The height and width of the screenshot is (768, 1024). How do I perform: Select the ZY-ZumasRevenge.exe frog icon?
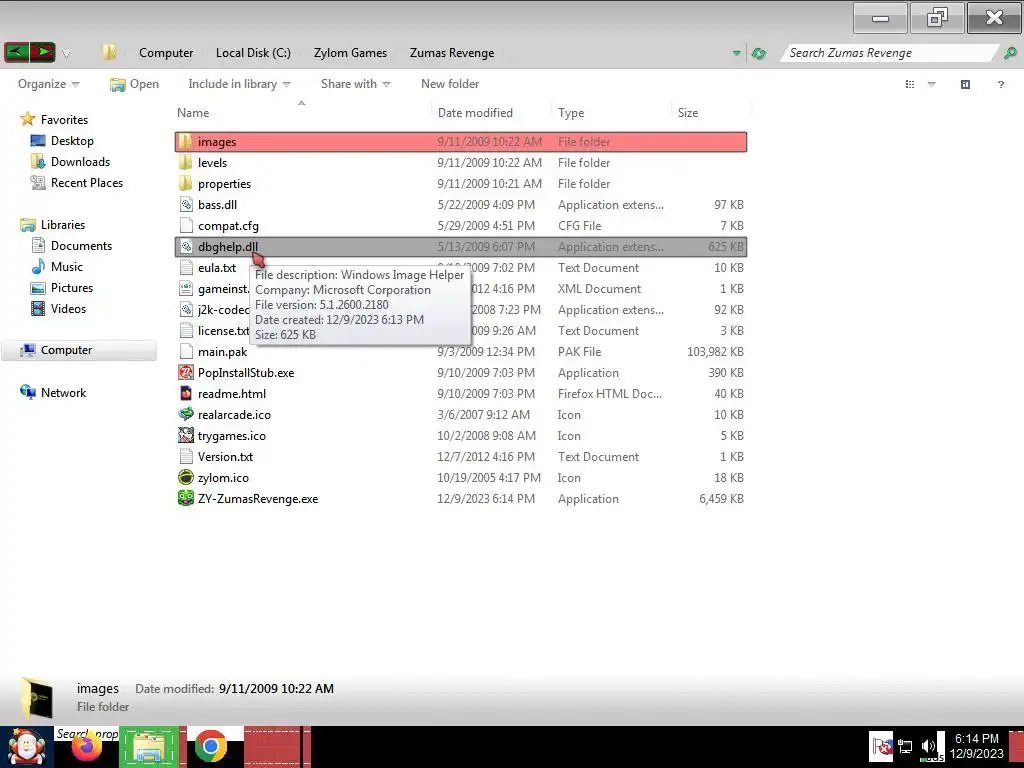point(186,498)
